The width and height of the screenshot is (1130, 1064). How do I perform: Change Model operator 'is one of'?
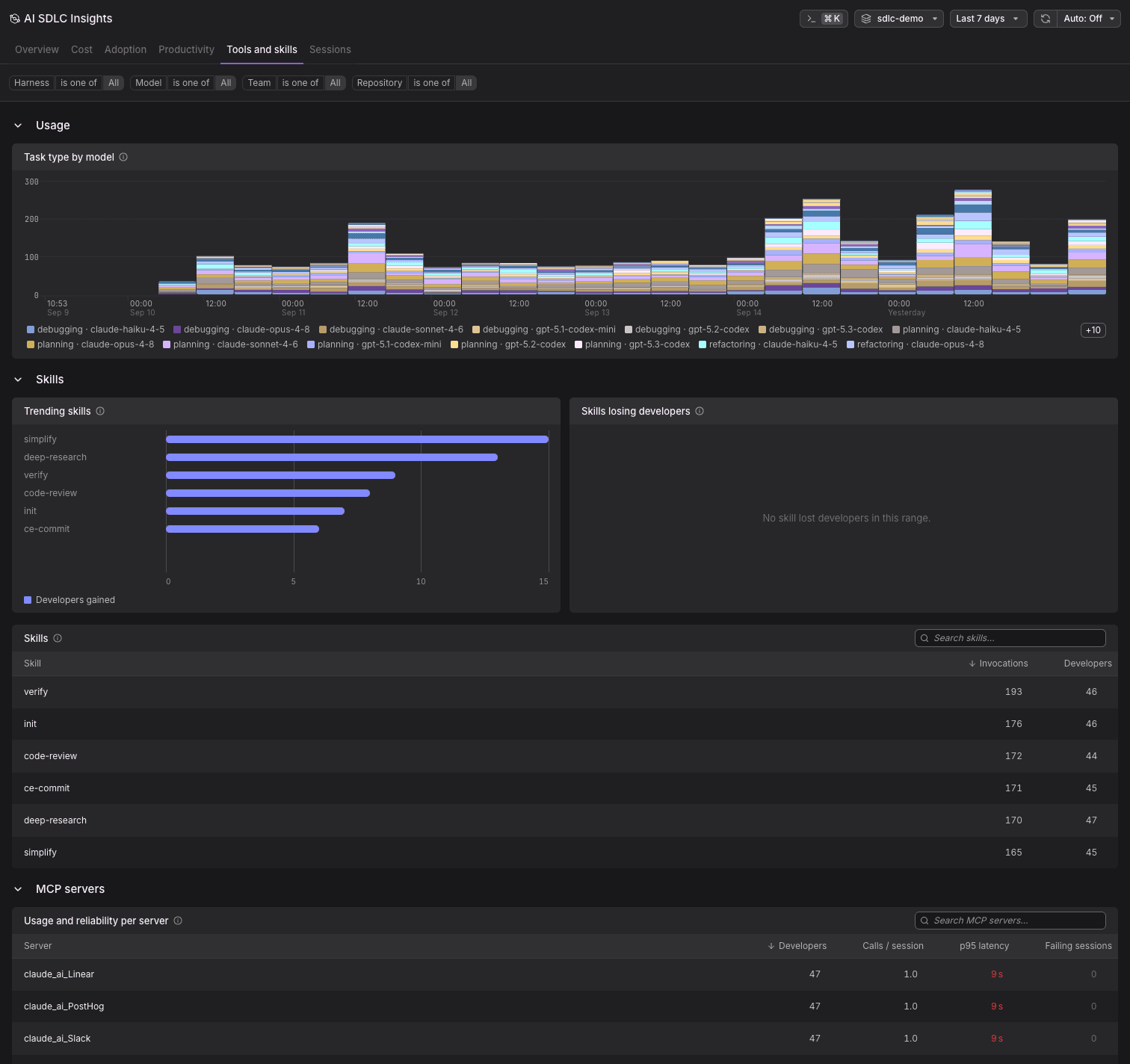(x=191, y=83)
